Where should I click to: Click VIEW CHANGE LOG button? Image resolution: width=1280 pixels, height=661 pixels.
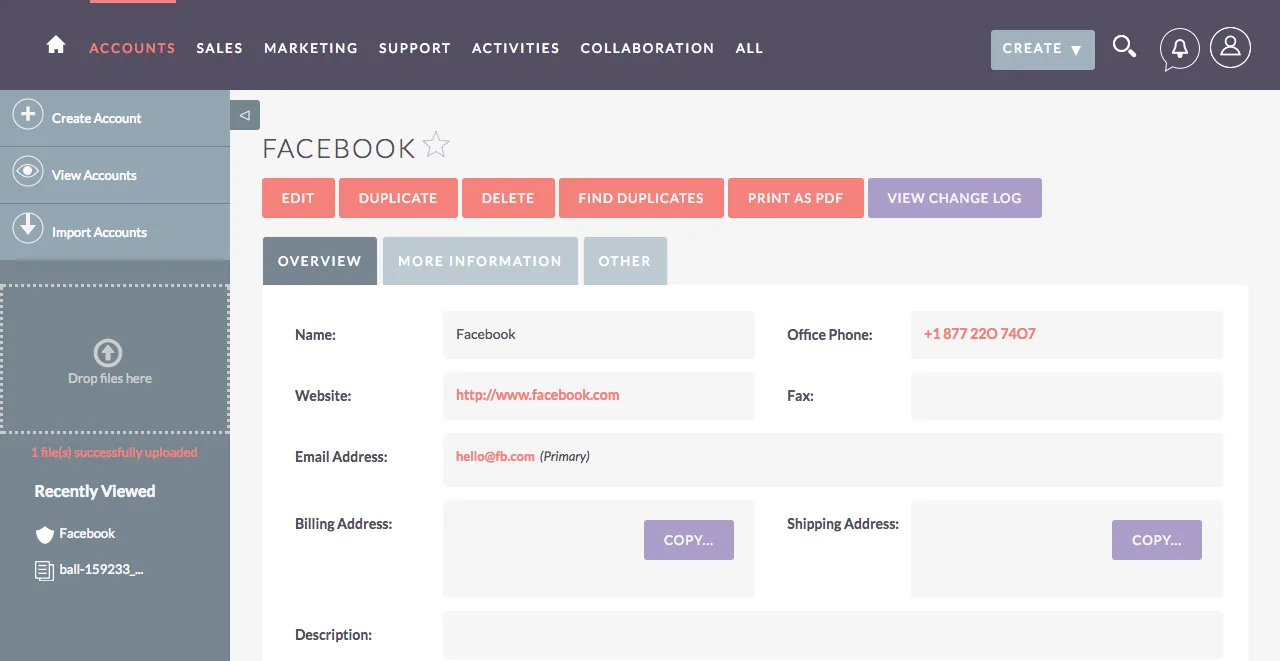pyautogui.click(x=954, y=198)
